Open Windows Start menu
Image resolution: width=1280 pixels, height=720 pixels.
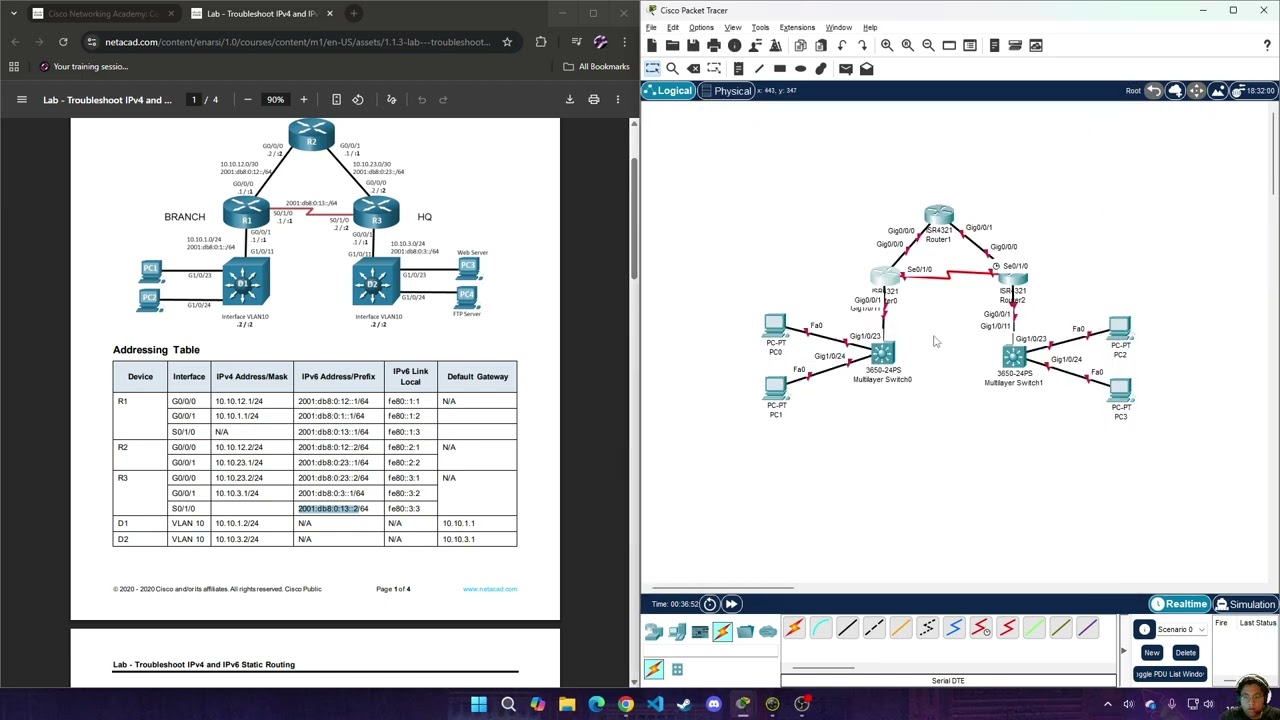[479, 704]
